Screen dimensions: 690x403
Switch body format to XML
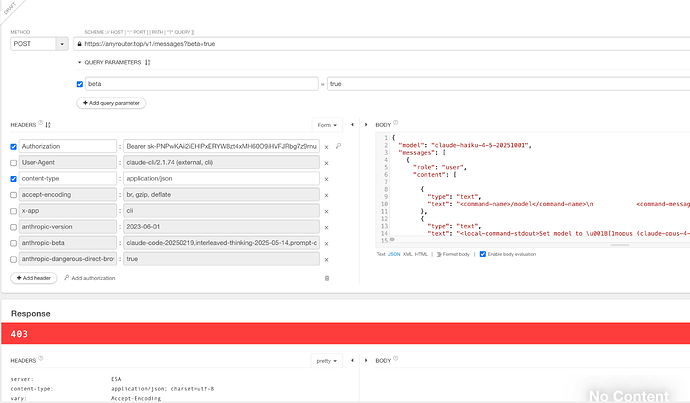(x=407, y=254)
